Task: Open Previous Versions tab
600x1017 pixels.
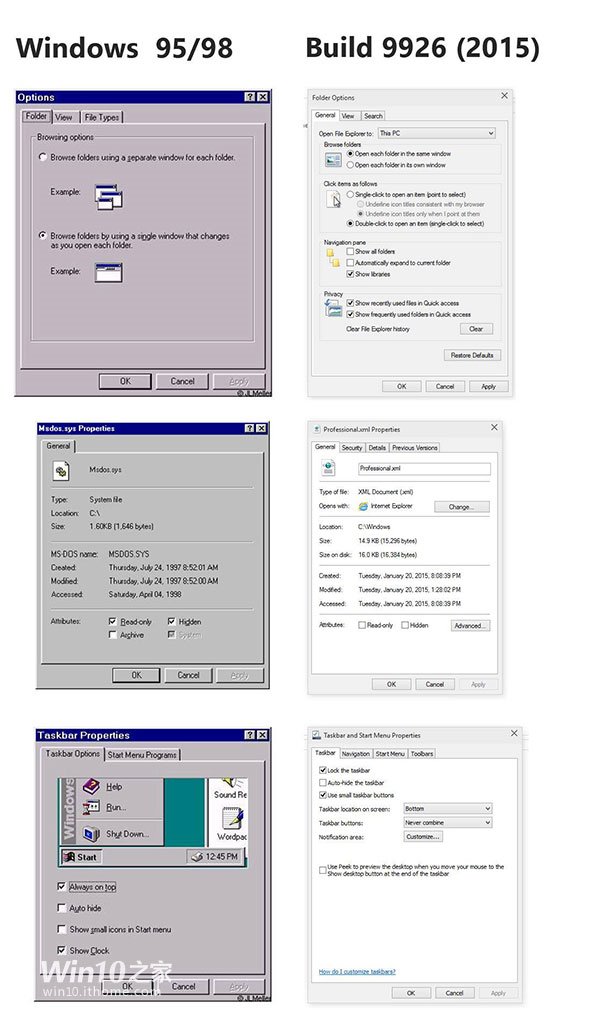Action: pyautogui.click(x=414, y=448)
